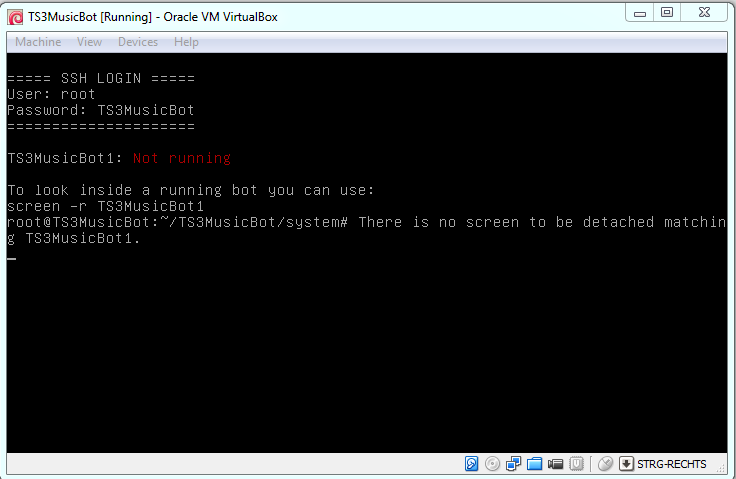Click the 'User: root' line
The width and height of the screenshot is (736, 479).
pos(51,94)
